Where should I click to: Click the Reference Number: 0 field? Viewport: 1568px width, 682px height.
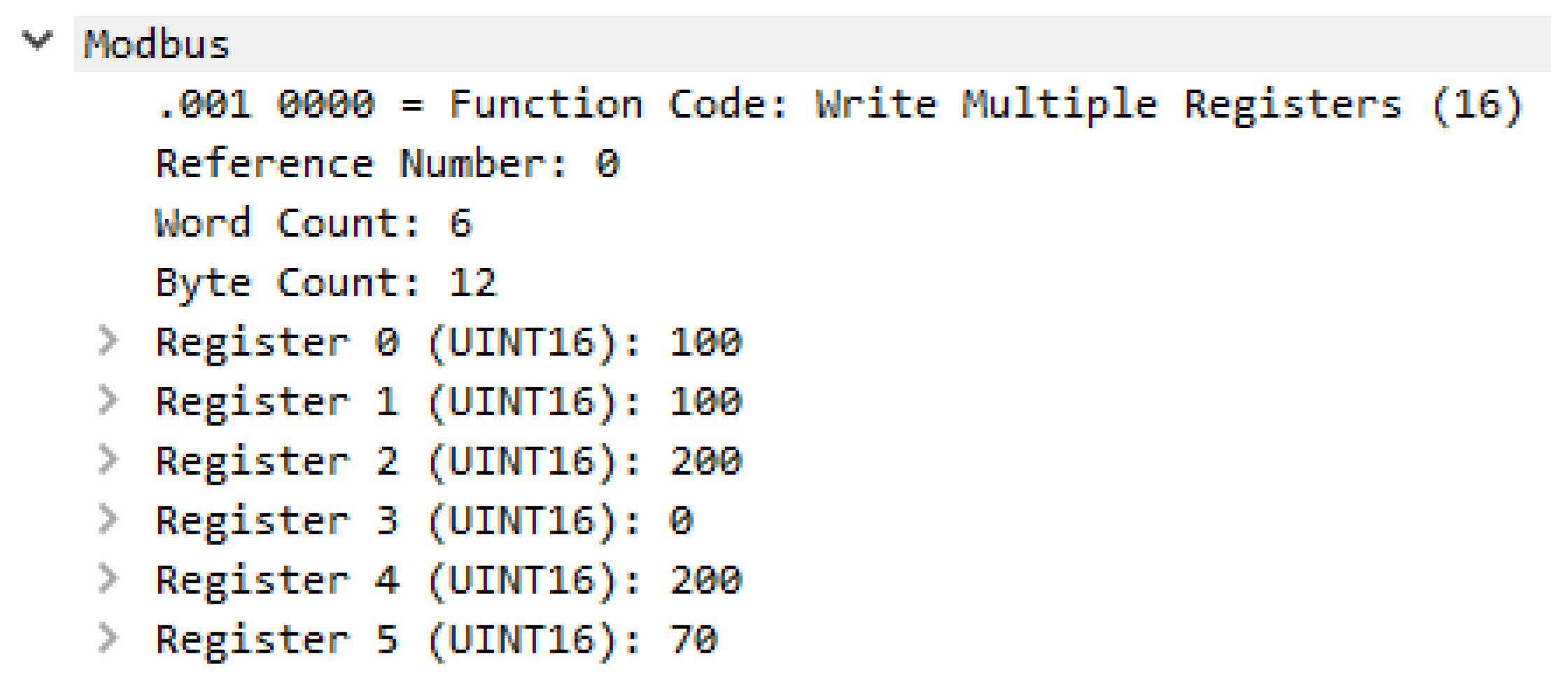tap(387, 165)
